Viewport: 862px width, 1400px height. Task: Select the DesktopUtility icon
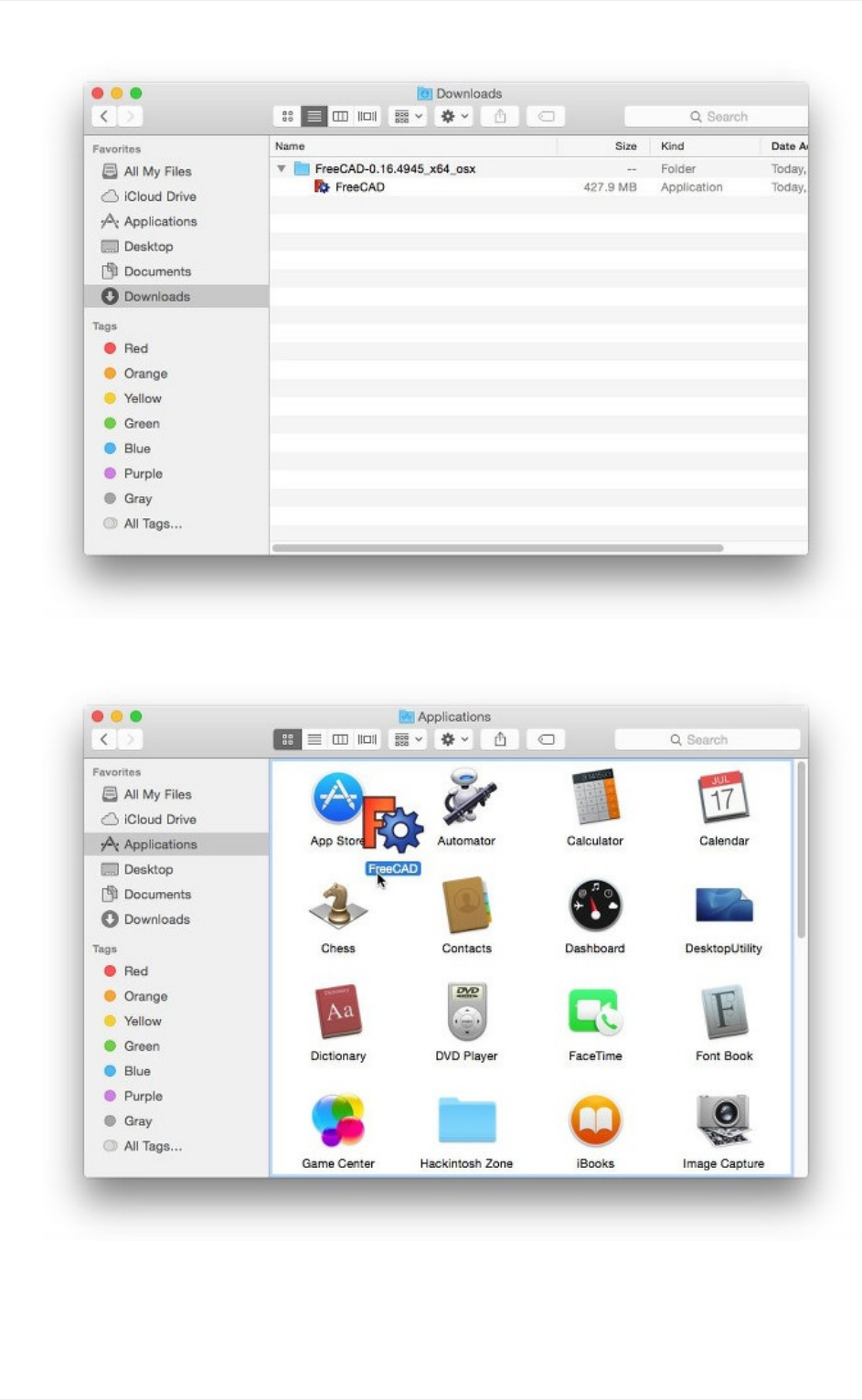click(x=724, y=906)
